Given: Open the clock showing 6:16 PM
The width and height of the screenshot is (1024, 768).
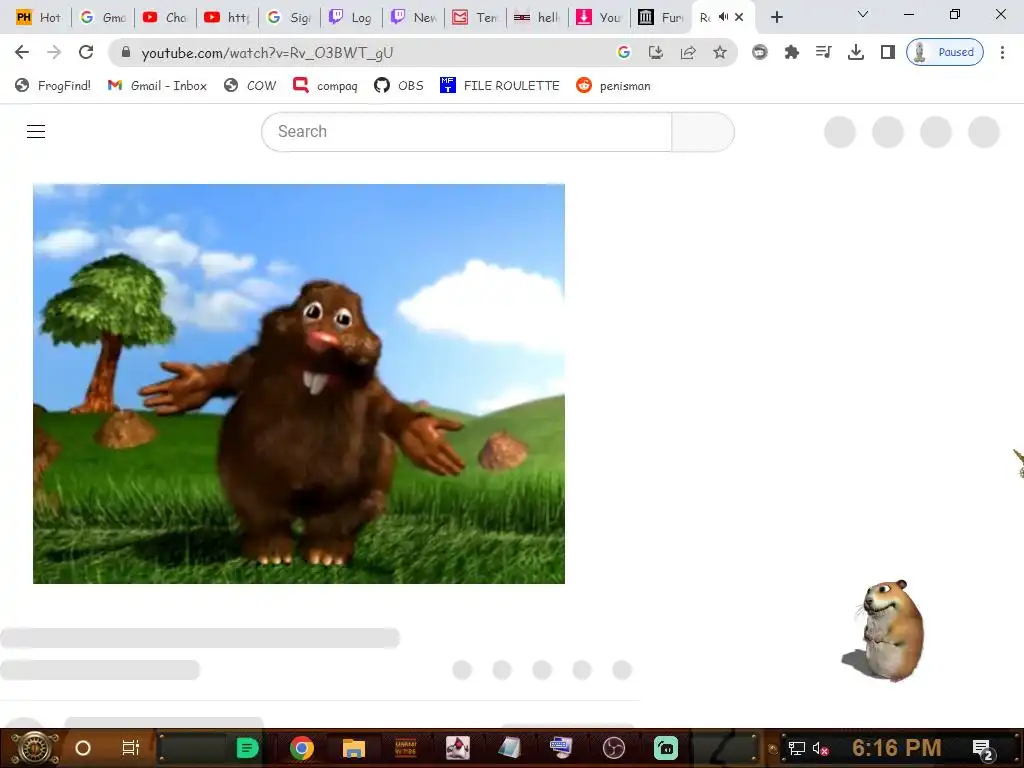Looking at the screenshot, I should pos(897,748).
